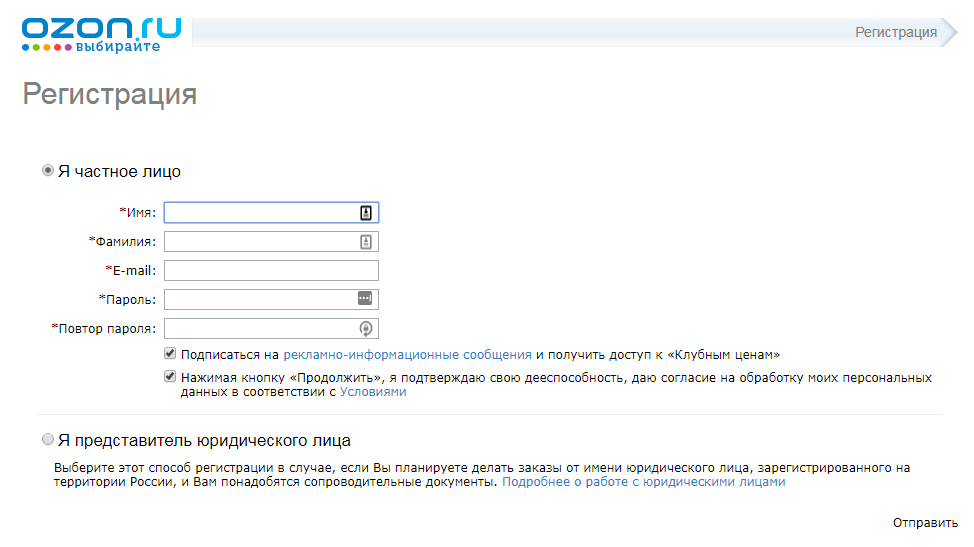Click into the E-mail input field

pyautogui.click(x=271, y=270)
